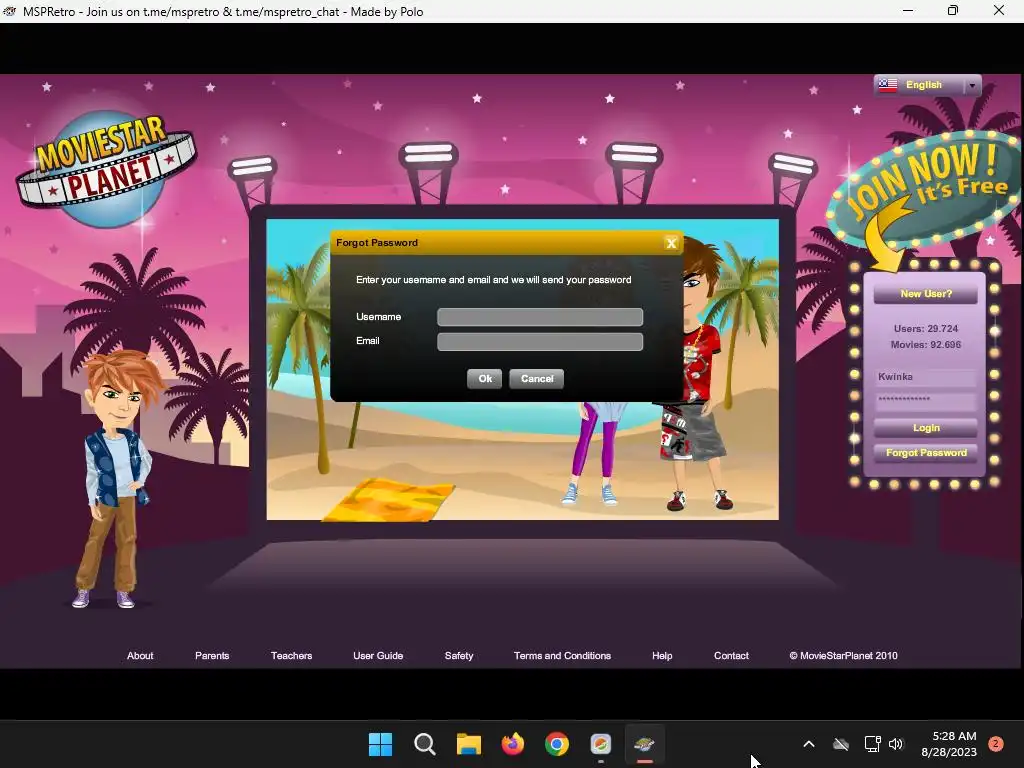This screenshot has height=768, width=1024.
Task: Click the login username field showing Kwinka
Action: [x=925, y=377]
